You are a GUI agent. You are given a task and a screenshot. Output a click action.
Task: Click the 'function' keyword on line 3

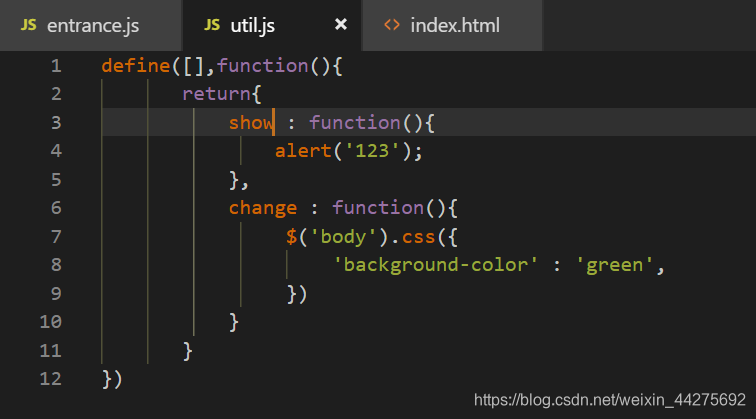pos(354,122)
